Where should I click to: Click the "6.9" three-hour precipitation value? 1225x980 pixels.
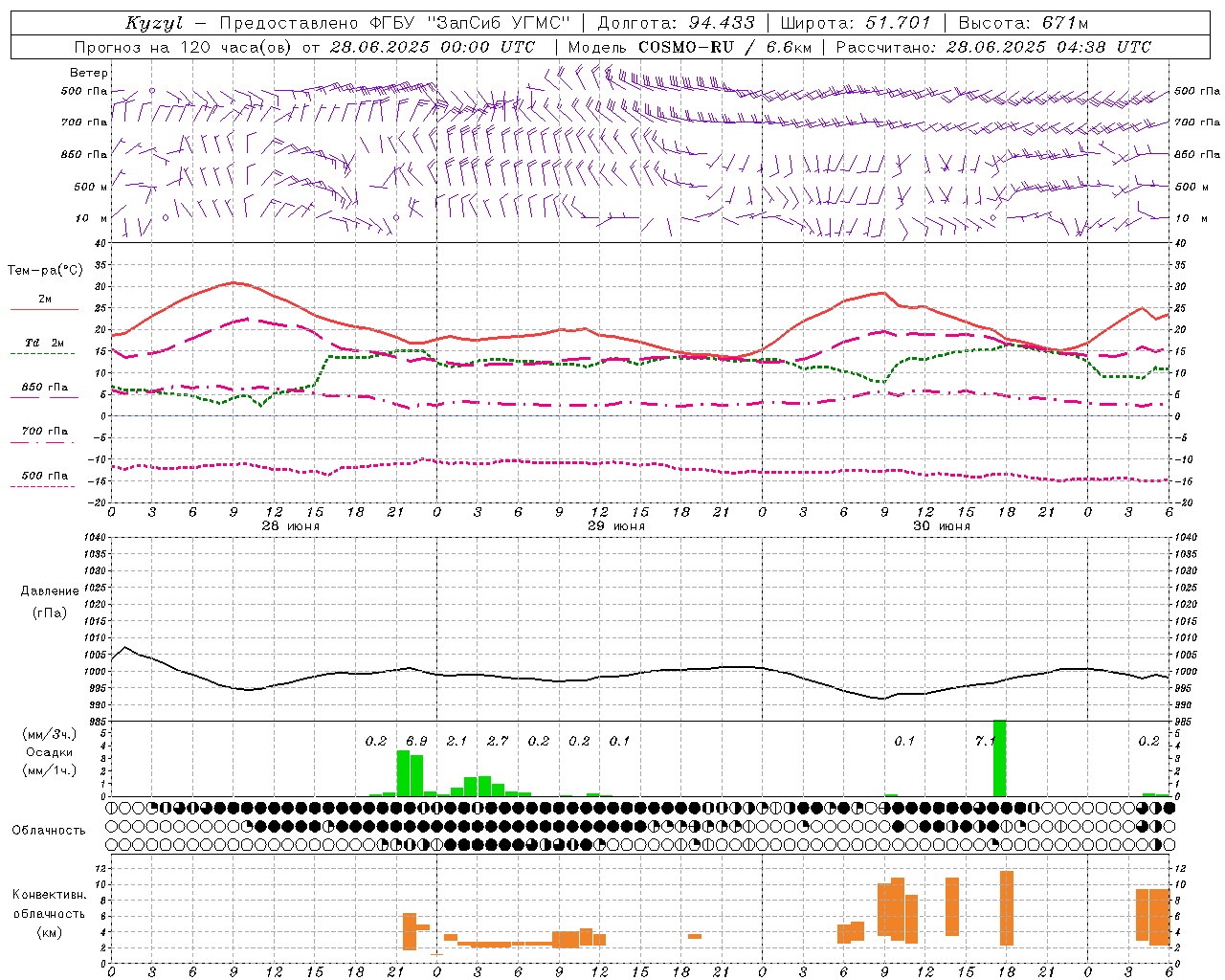tap(416, 742)
